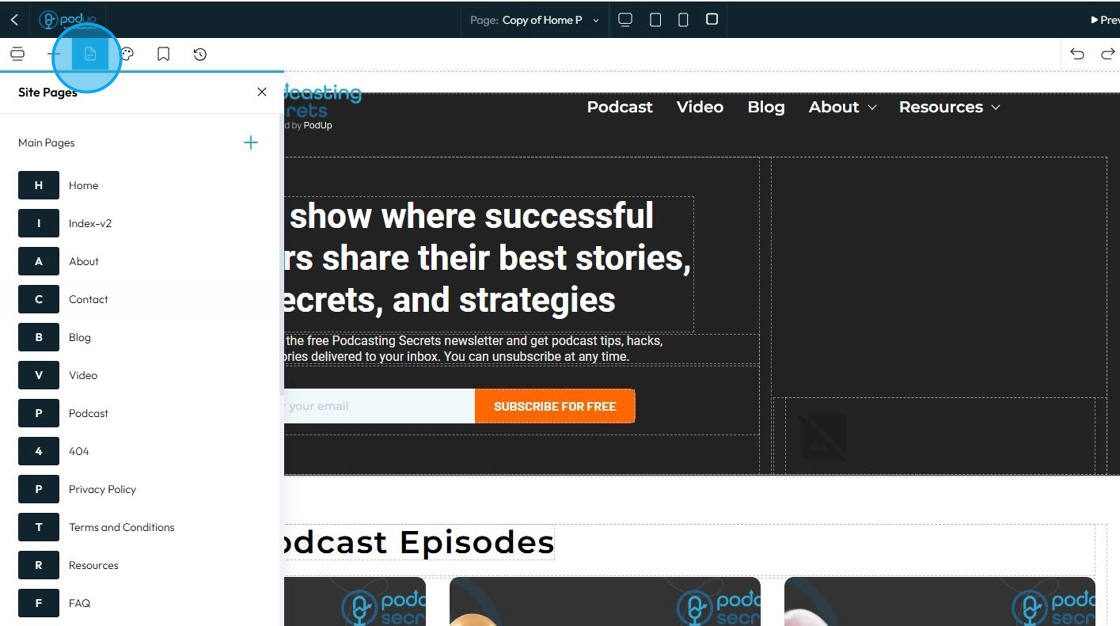
Task: Open the version history clock icon
Action: [200, 54]
